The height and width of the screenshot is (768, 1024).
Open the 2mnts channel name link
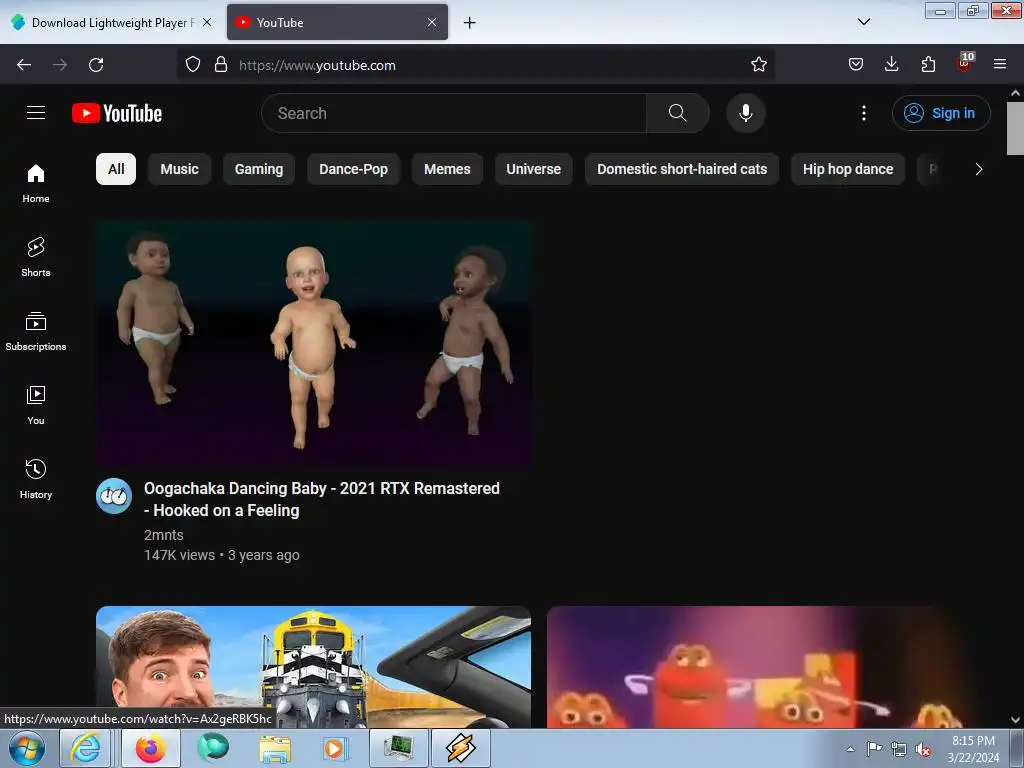tap(163, 535)
